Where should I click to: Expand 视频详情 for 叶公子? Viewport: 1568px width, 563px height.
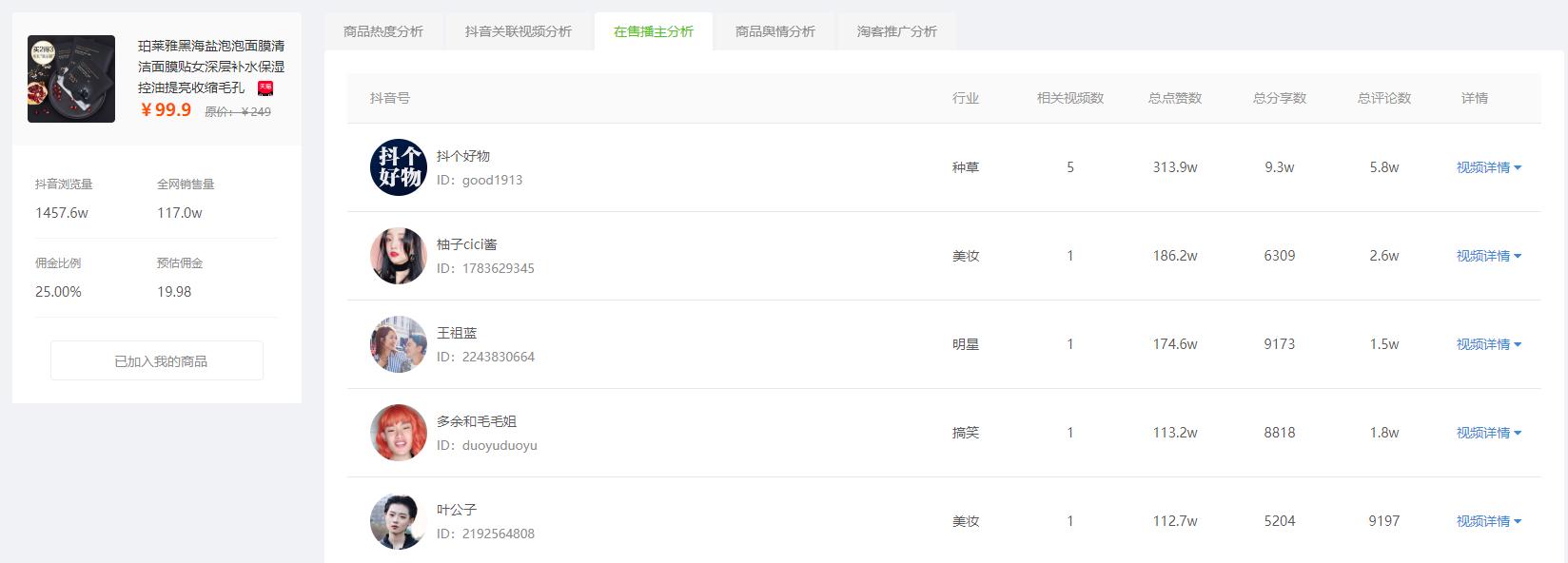(1488, 521)
